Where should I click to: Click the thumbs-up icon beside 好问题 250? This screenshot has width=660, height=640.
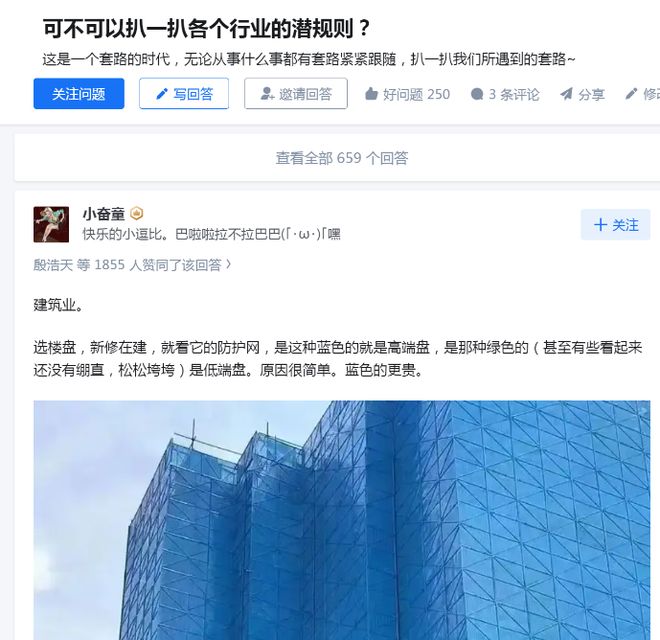pos(371,94)
